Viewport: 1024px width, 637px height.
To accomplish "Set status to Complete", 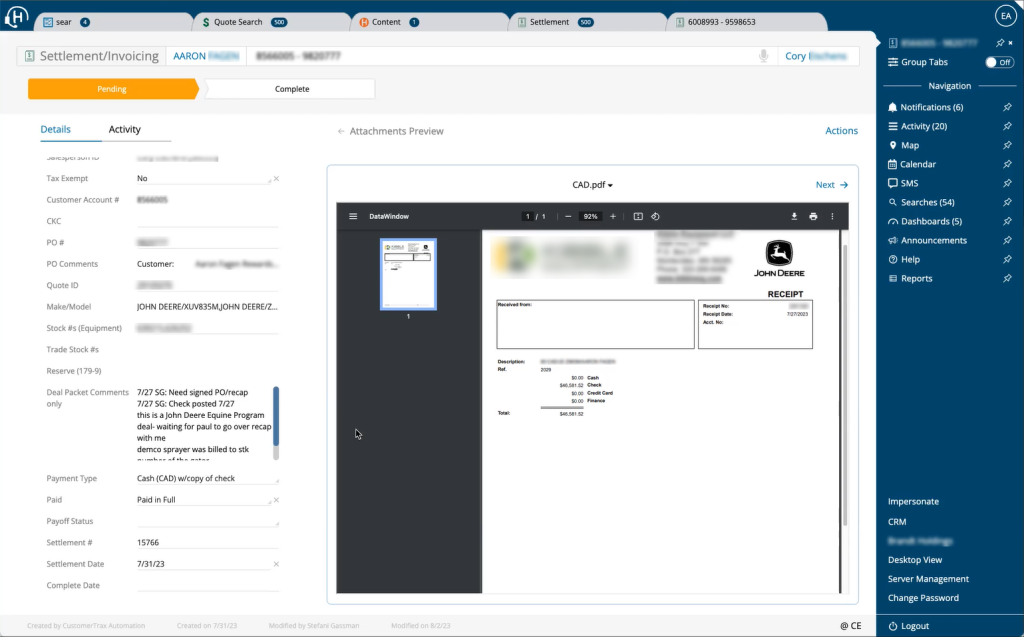I will (x=292, y=89).
